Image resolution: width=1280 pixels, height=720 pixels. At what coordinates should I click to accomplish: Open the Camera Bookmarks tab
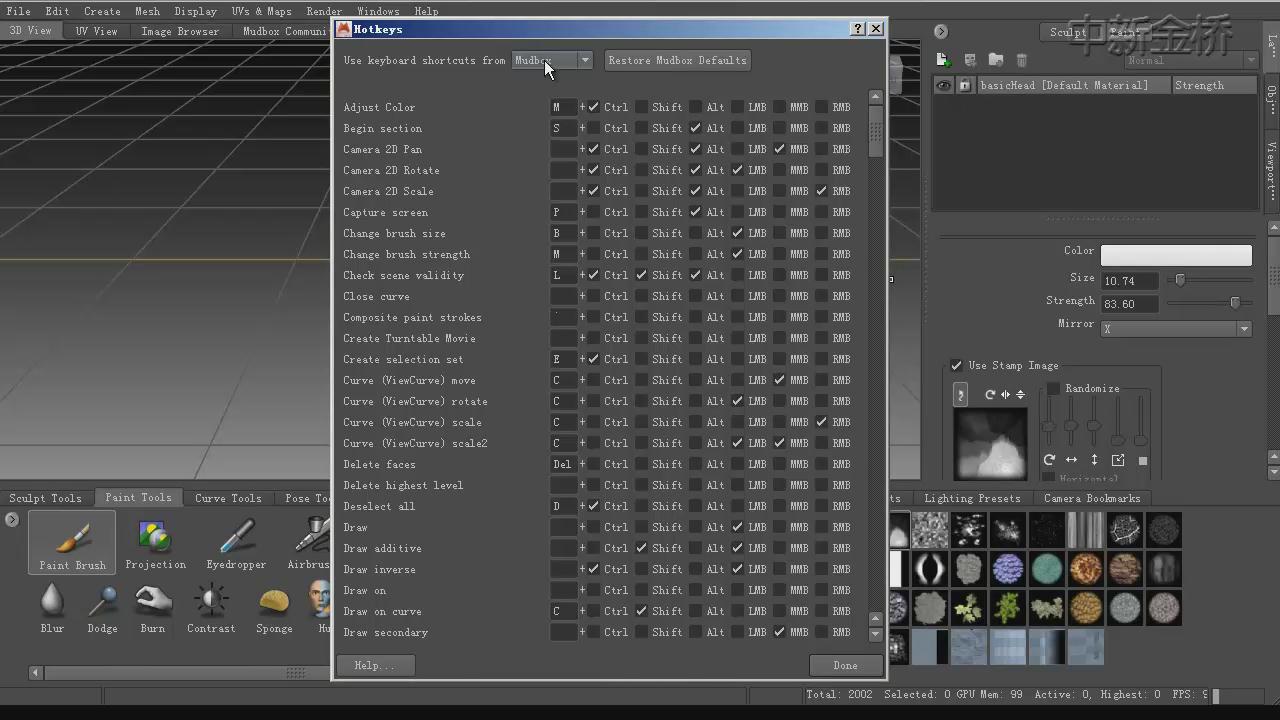(1090, 498)
